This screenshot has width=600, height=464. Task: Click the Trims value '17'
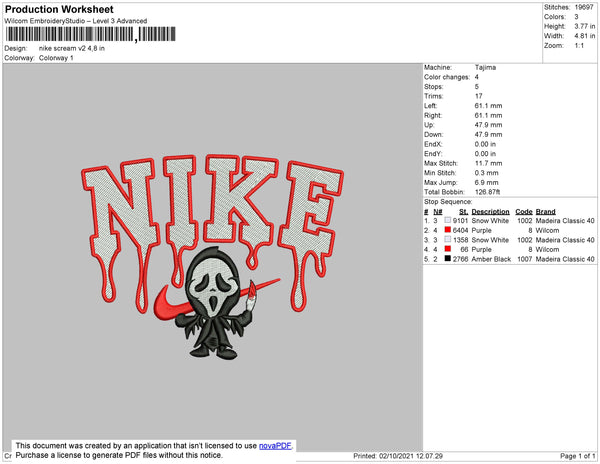point(478,96)
